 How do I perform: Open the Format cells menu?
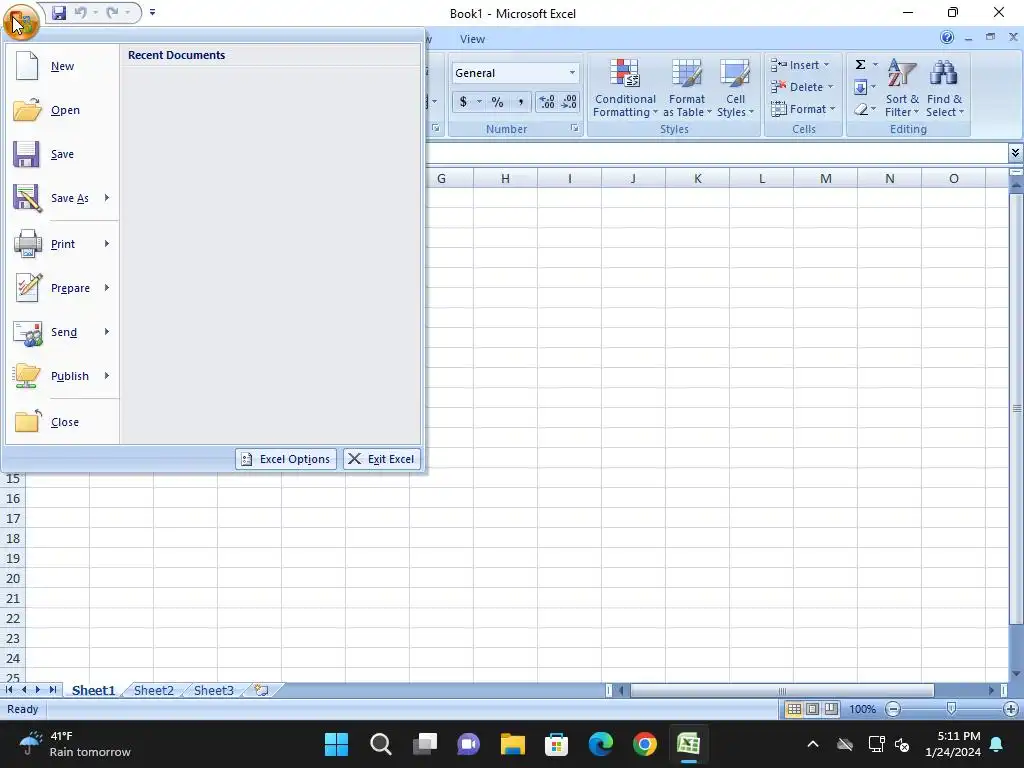point(803,109)
